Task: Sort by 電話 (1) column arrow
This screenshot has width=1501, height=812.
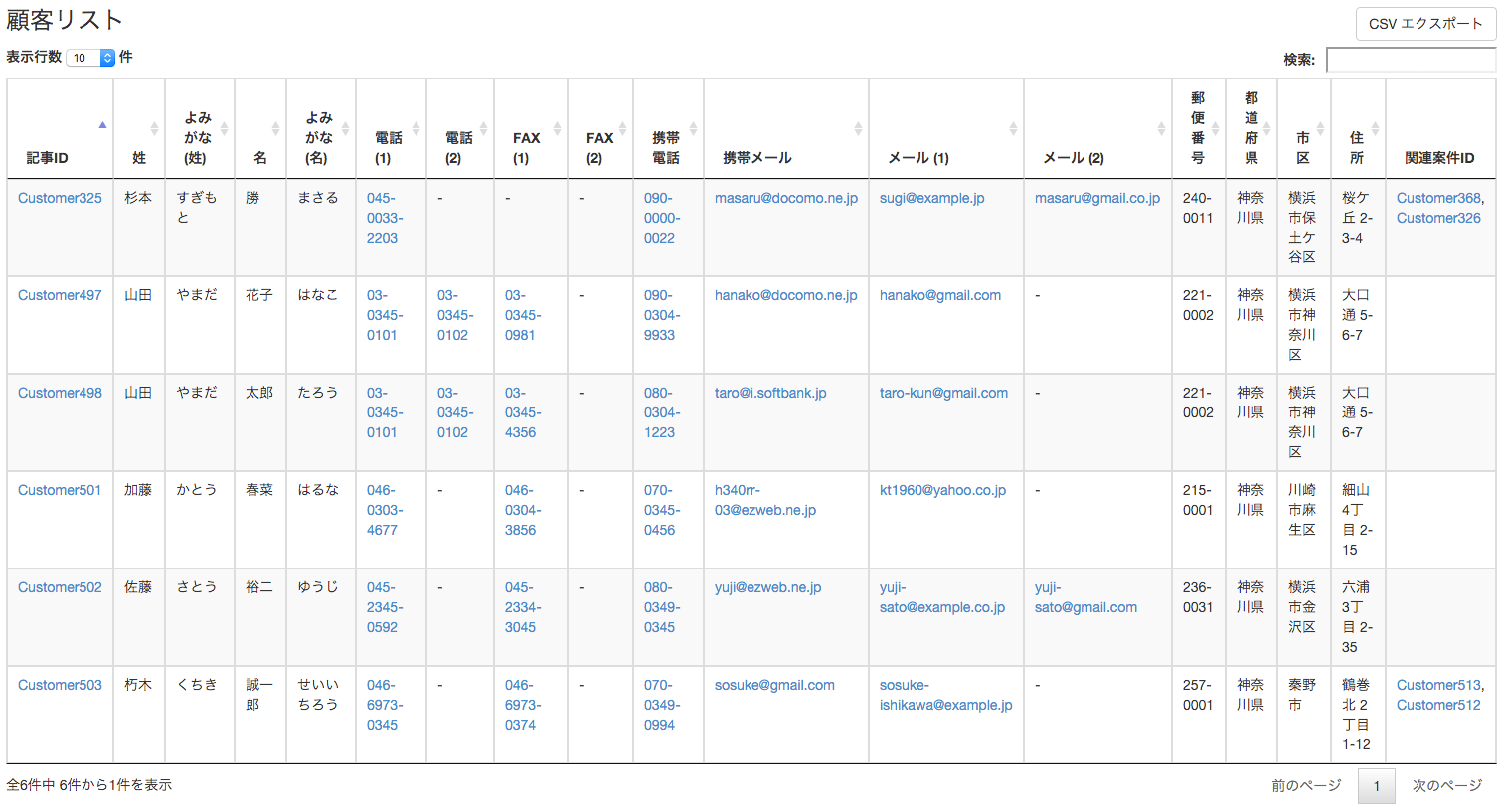Action: 416,128
